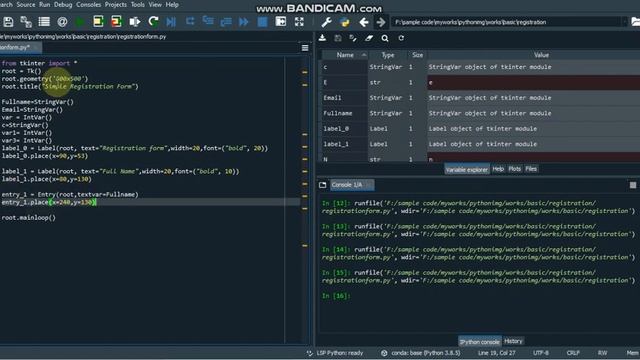Click the label_1 variable row

(480, 144)
